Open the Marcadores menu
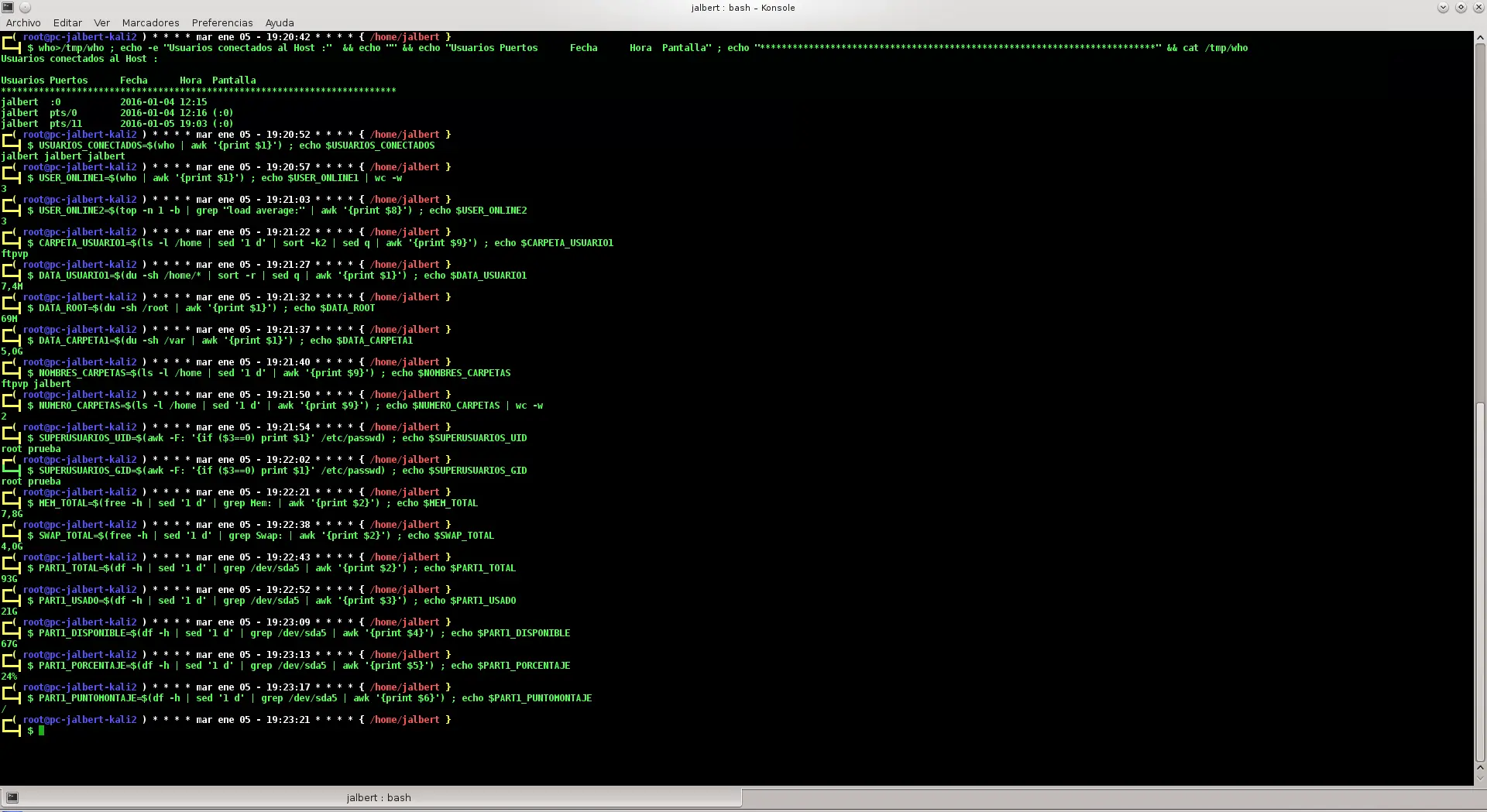Viewport: 1487px width, 812px height. [150, 22]
